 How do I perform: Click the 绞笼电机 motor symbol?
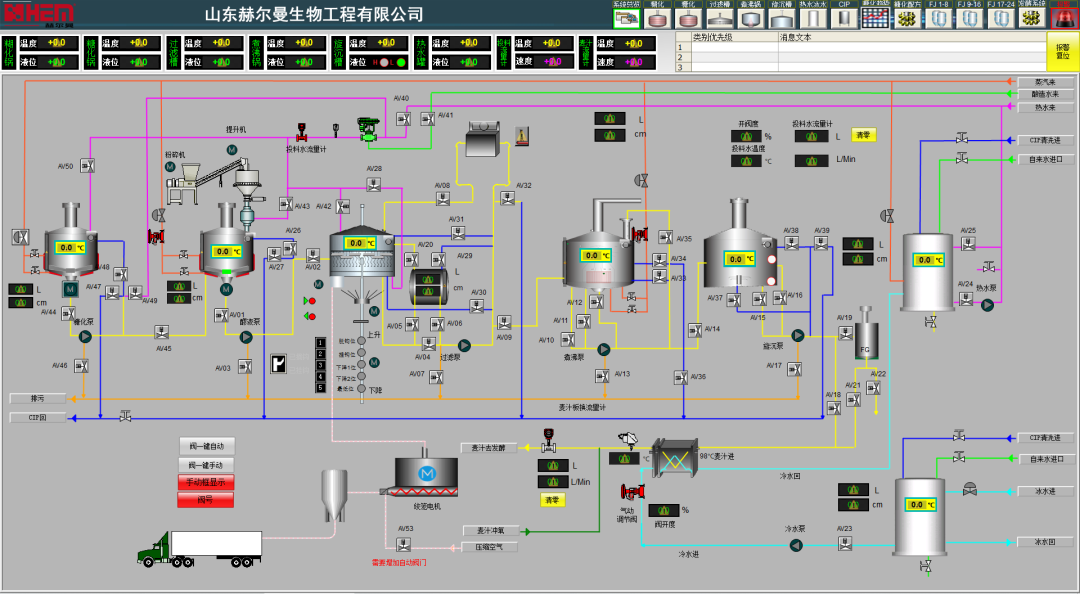coord(427,473)
